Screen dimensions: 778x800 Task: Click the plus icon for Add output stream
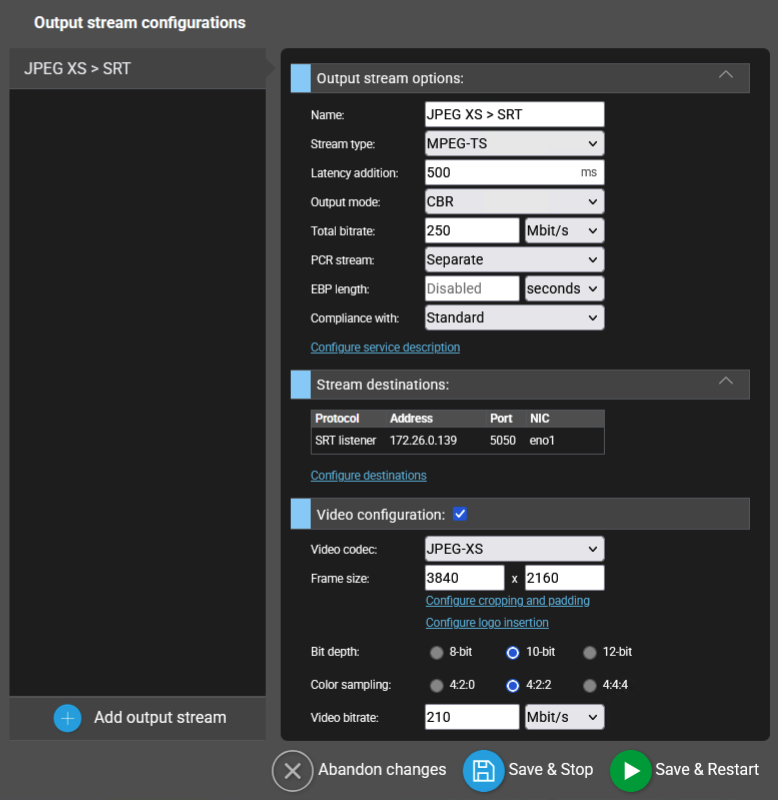point(68,718)
